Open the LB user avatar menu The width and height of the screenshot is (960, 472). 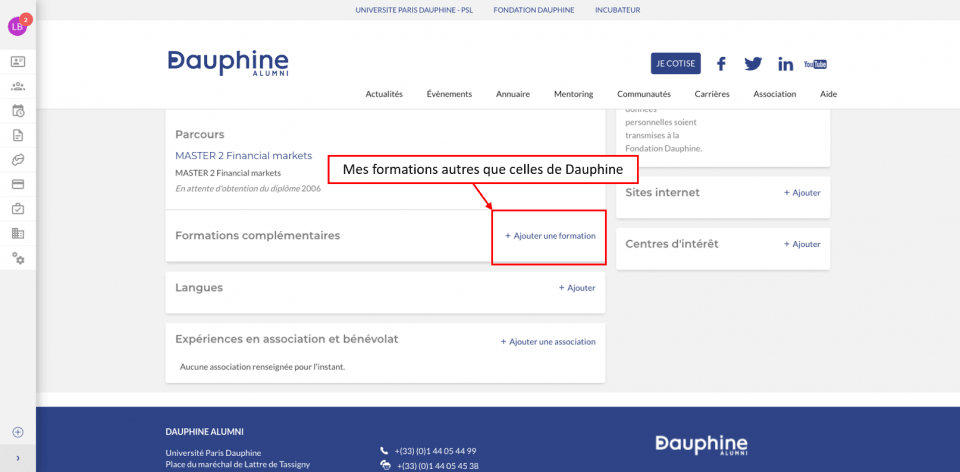click(17, 26)
